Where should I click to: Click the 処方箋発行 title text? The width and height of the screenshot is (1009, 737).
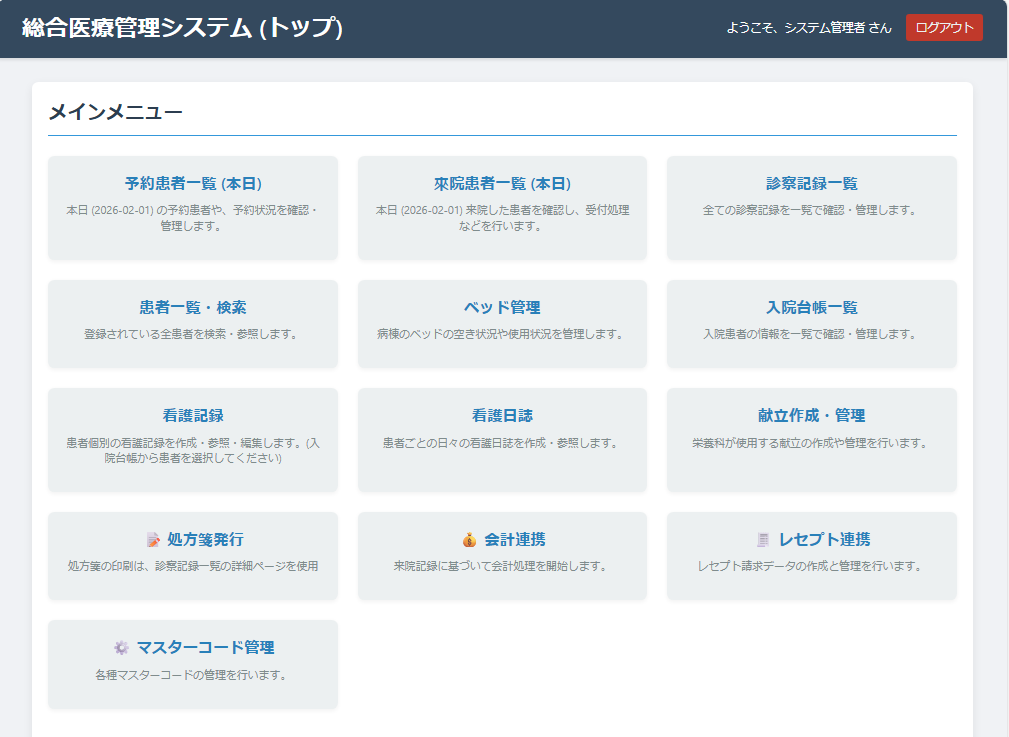point(205,539)
